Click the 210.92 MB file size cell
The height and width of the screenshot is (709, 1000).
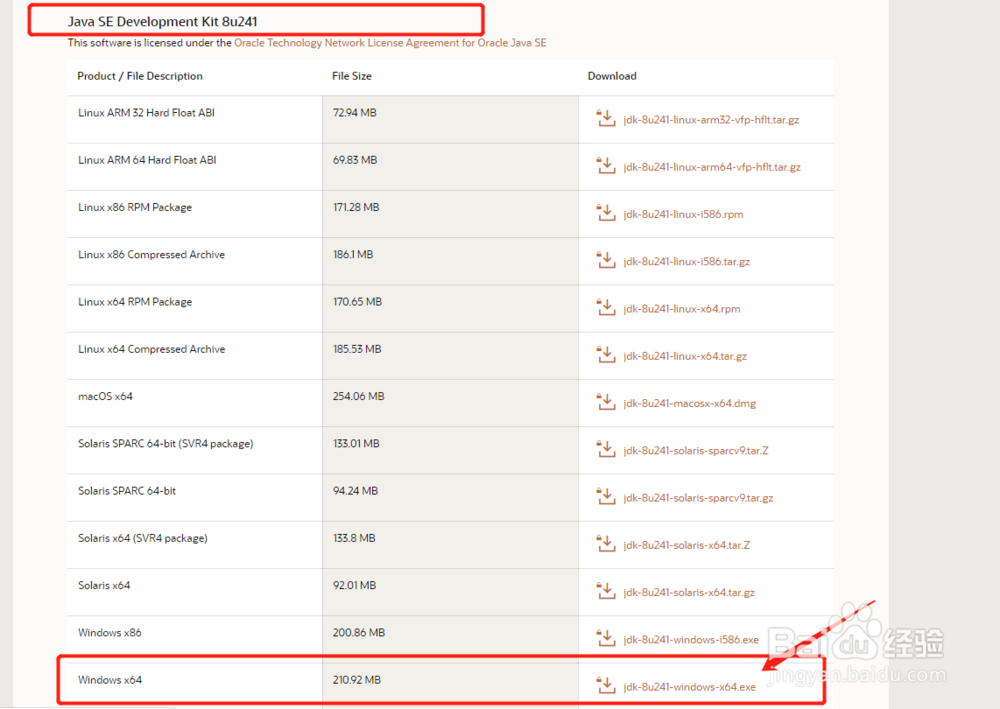[x=450, y=685]
